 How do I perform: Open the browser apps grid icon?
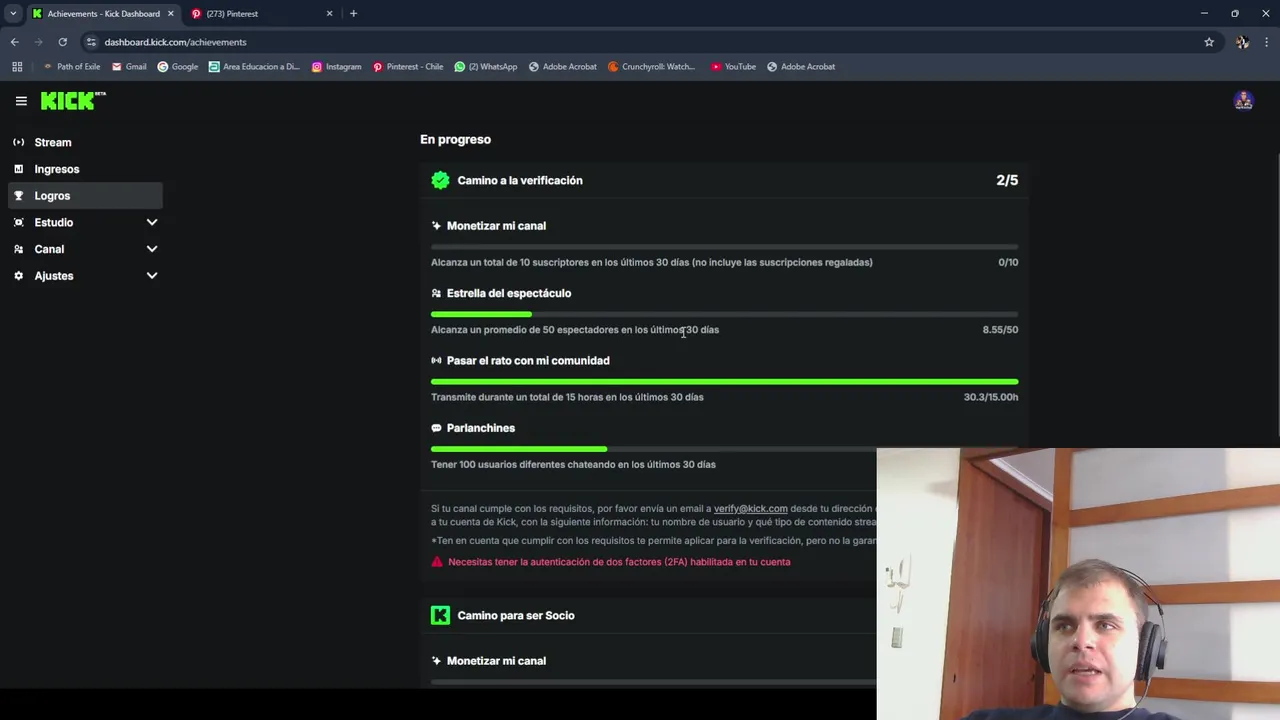pyautogui.click(x=17, y=67)
